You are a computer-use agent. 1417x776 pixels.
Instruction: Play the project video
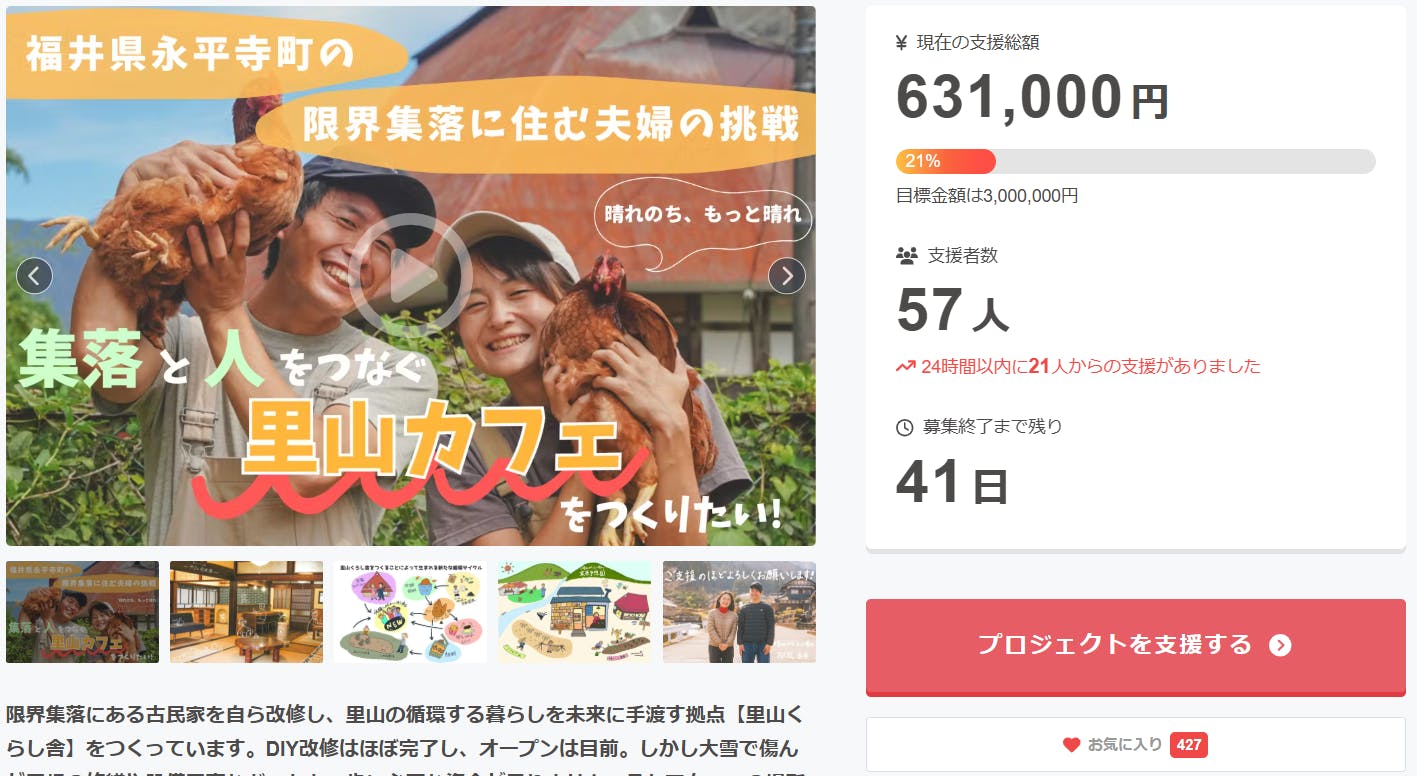tap(411, 274)
